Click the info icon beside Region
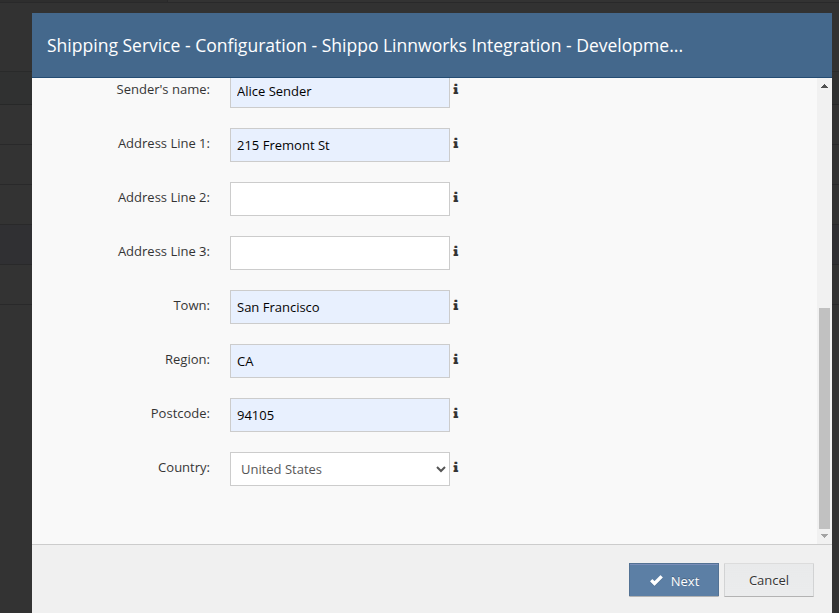839x613 pixels. point(455,359)
